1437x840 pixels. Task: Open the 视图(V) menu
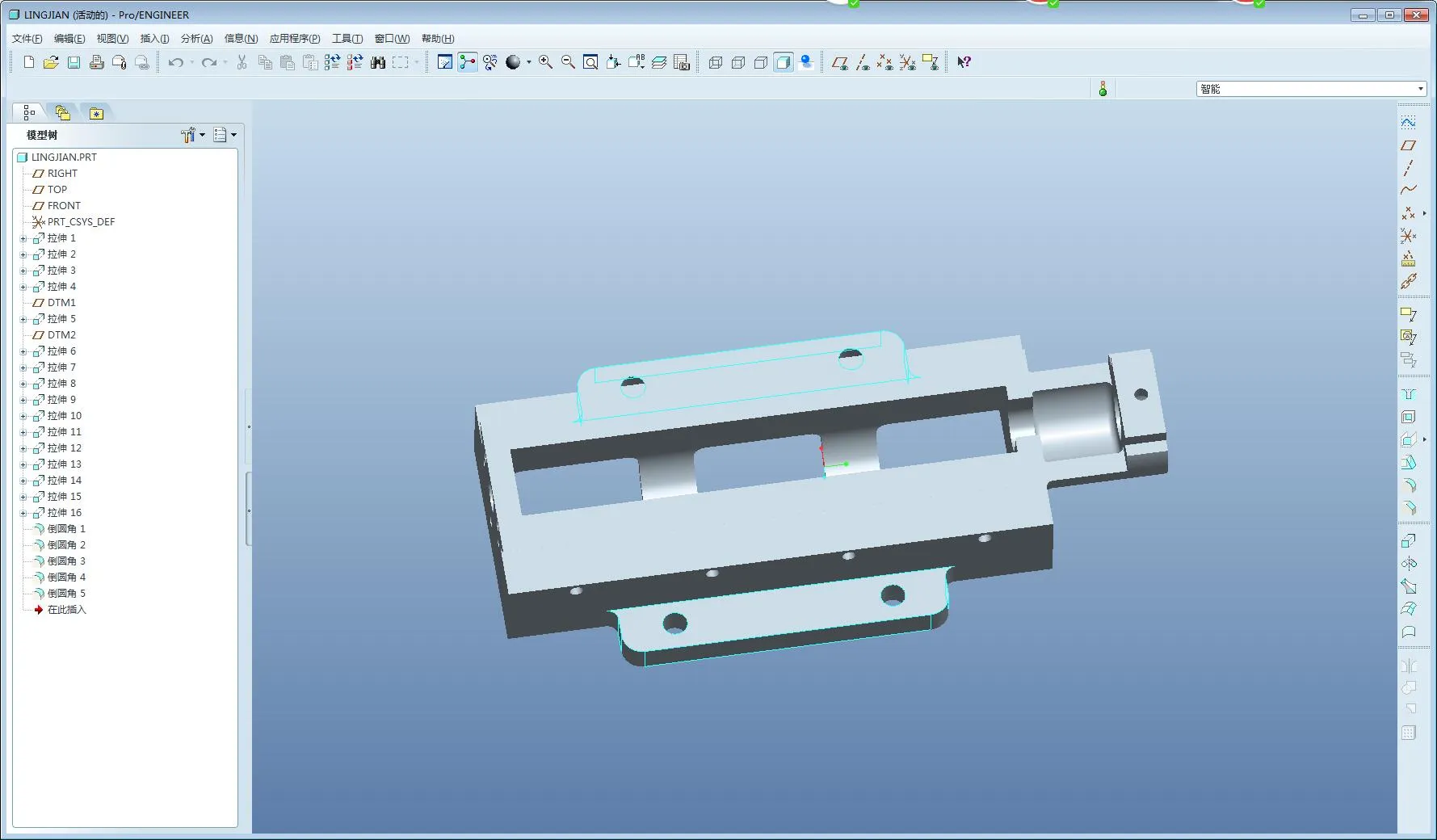(x=112, y=39)
